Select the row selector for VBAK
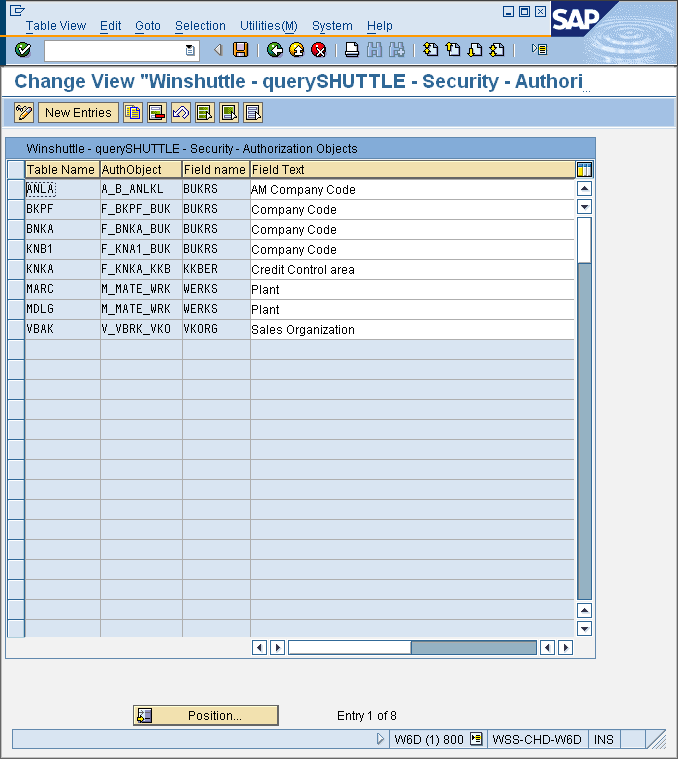This screenshot has width=678, height=759. coord(16,329)
